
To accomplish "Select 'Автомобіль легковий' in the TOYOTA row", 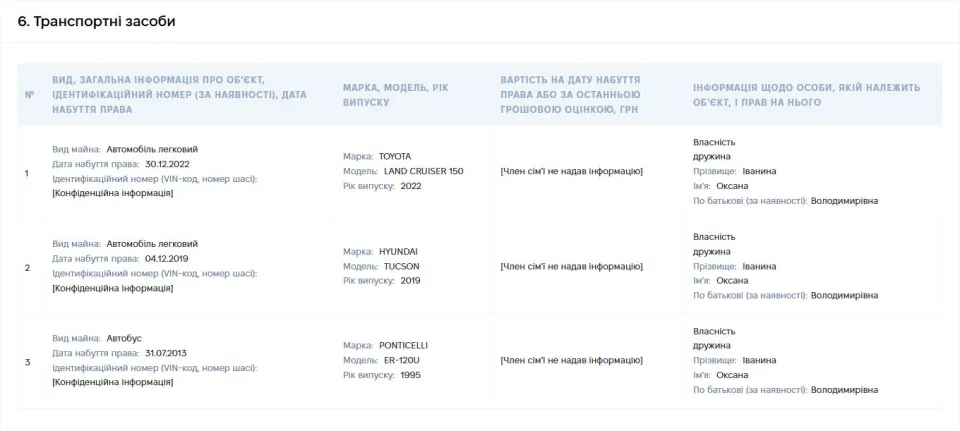I will pyautogui.click(x=152, y=149).
